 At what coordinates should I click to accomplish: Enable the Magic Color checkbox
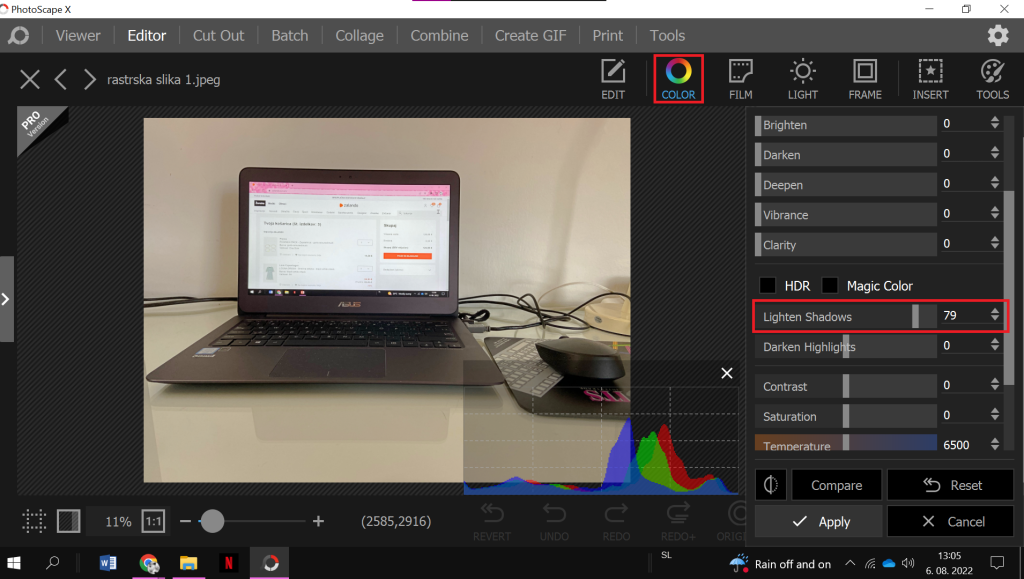[x=829, y=285]
